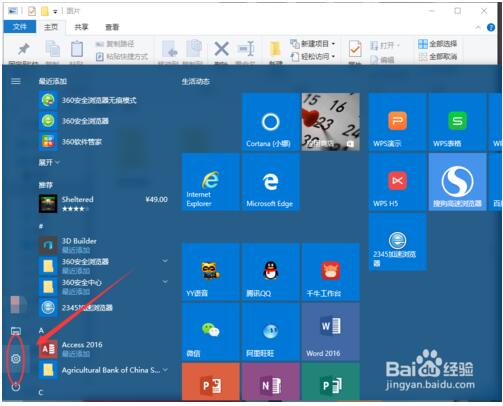Click 复制路径 in Explorer ribbon

tap(115, 44)
